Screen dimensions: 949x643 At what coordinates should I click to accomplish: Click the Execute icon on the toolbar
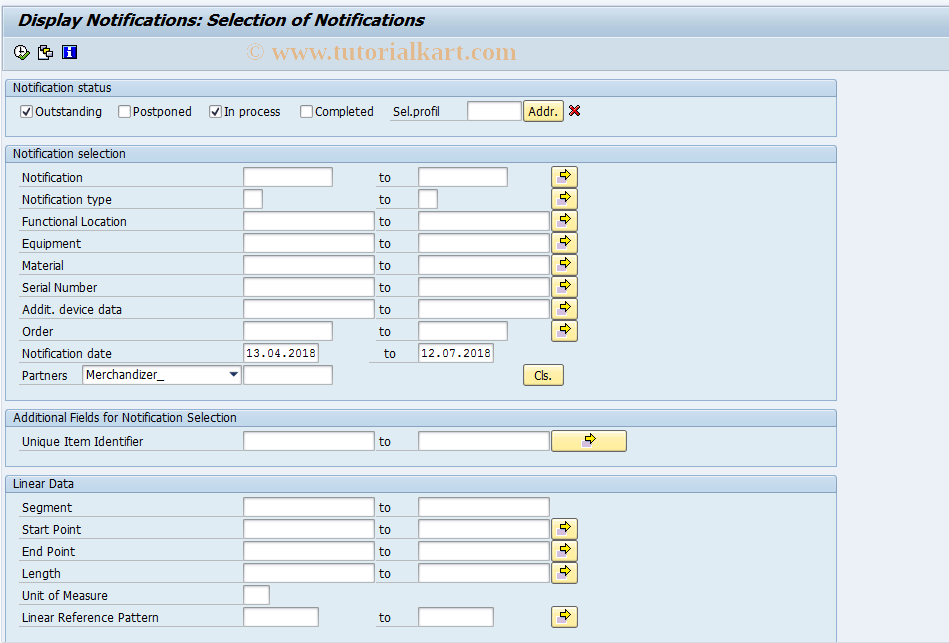[20, 52]
